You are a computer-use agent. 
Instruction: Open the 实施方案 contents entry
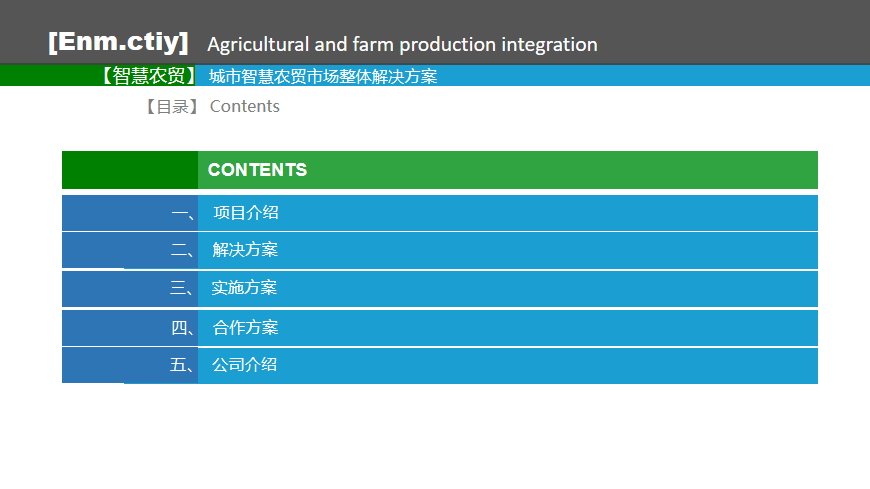coord(244,288)
